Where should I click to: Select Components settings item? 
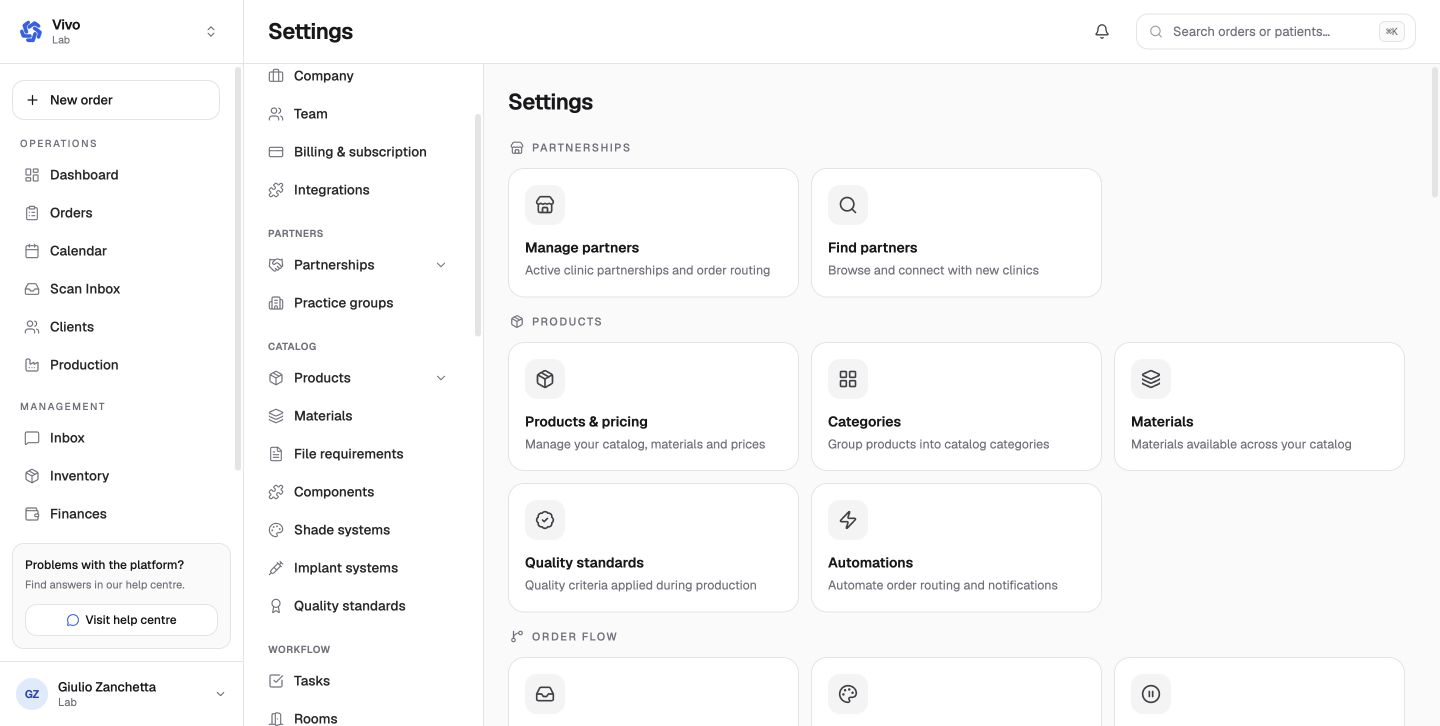point(358,492)
